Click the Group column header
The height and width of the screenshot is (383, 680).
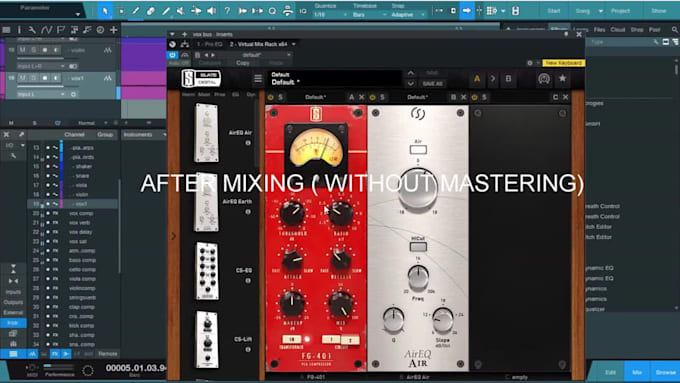pos(105,135)
